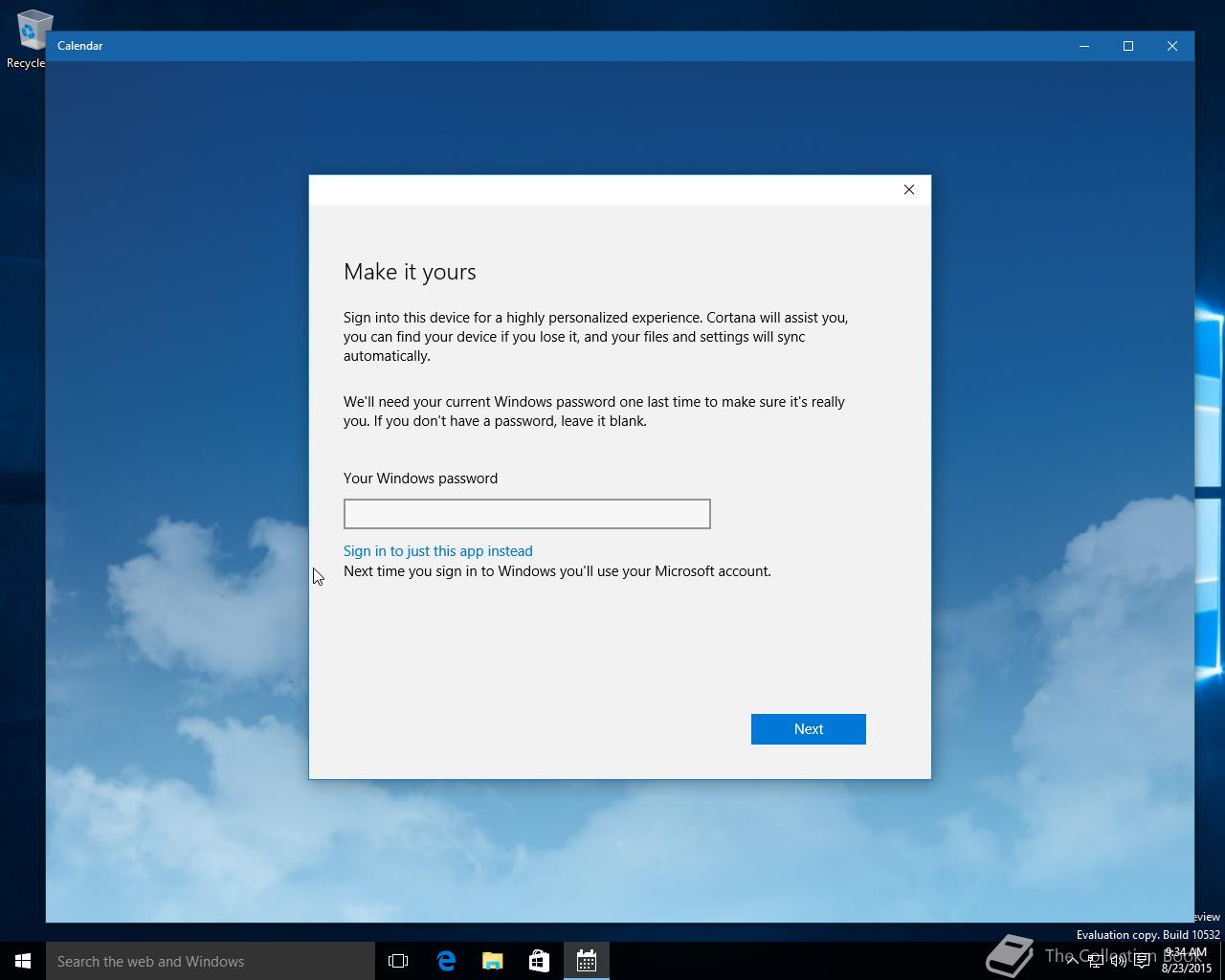Maximize the Calendar window
Screen dimensions: 1225x980
[1128, 46]
